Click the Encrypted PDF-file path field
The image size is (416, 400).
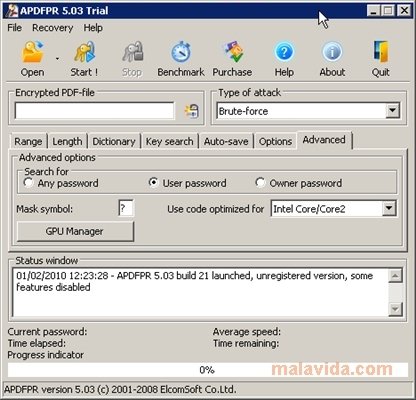tap(94, 111)
